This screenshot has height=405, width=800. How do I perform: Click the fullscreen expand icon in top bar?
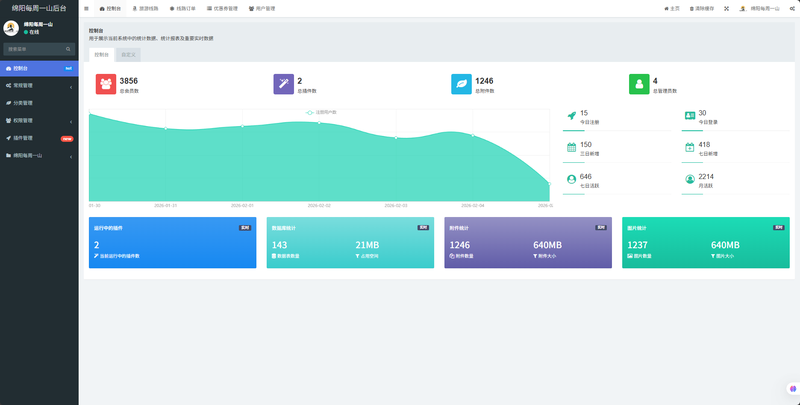[x=727, y=9]
